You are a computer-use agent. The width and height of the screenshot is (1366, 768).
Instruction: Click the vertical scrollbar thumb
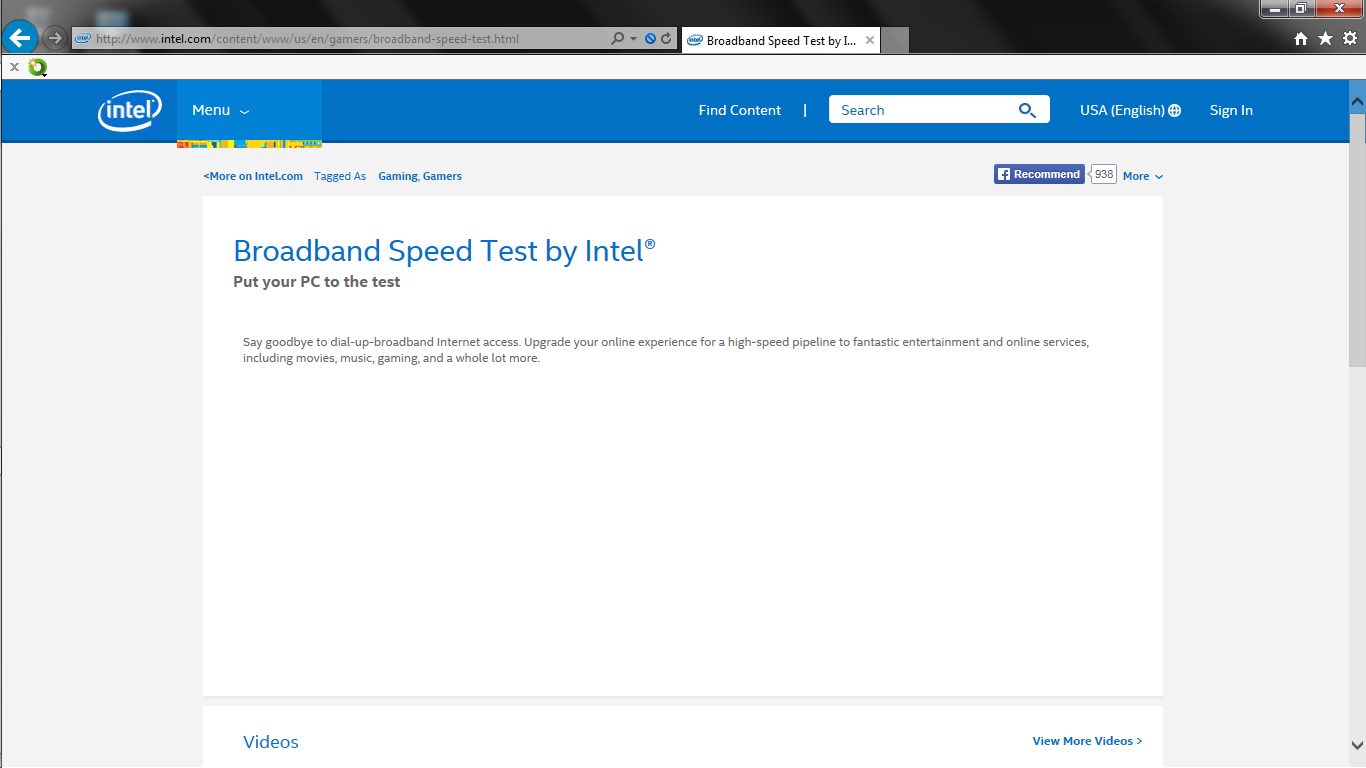[1357, 240]
